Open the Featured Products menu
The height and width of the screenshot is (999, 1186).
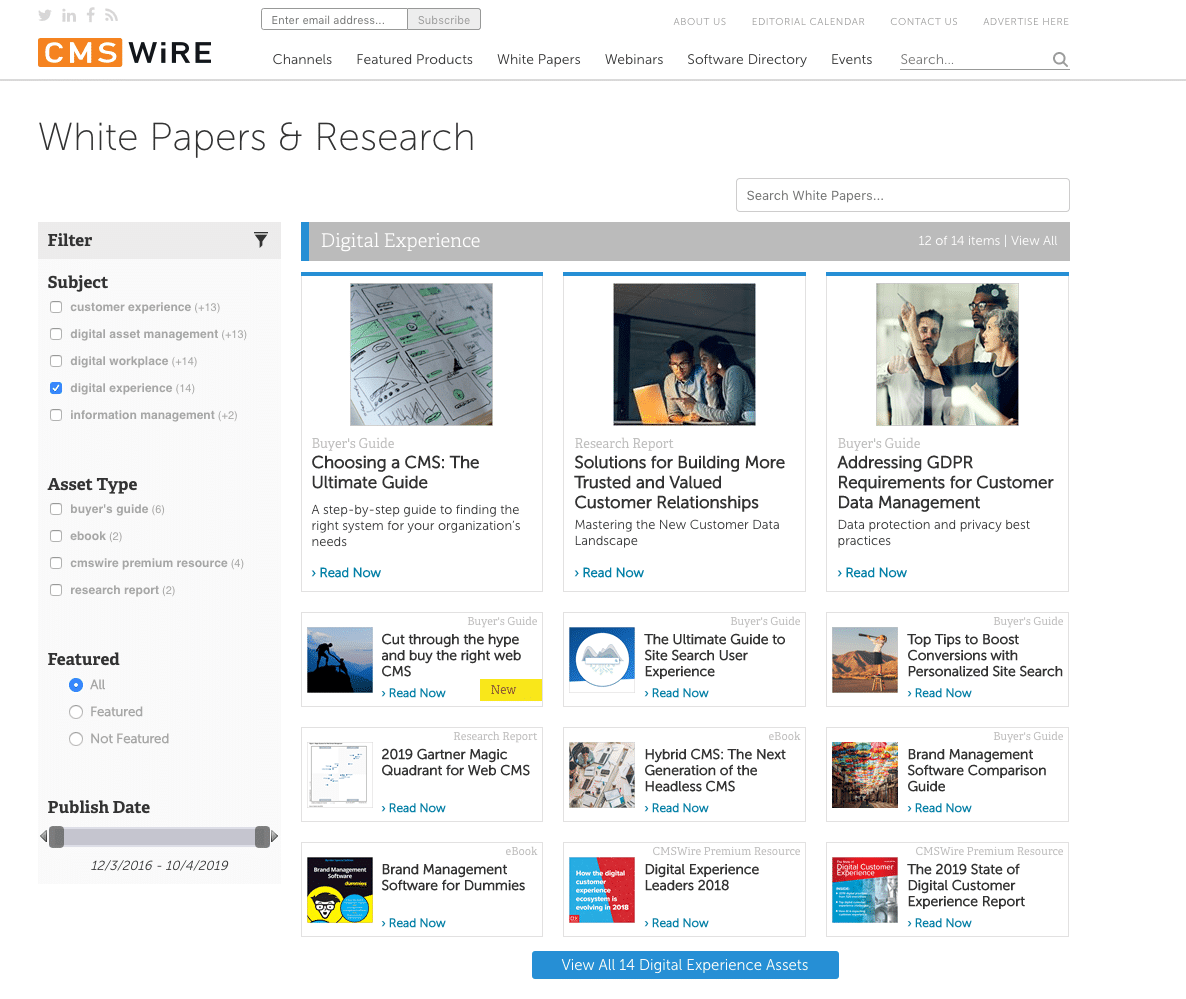tap(414, 59)
